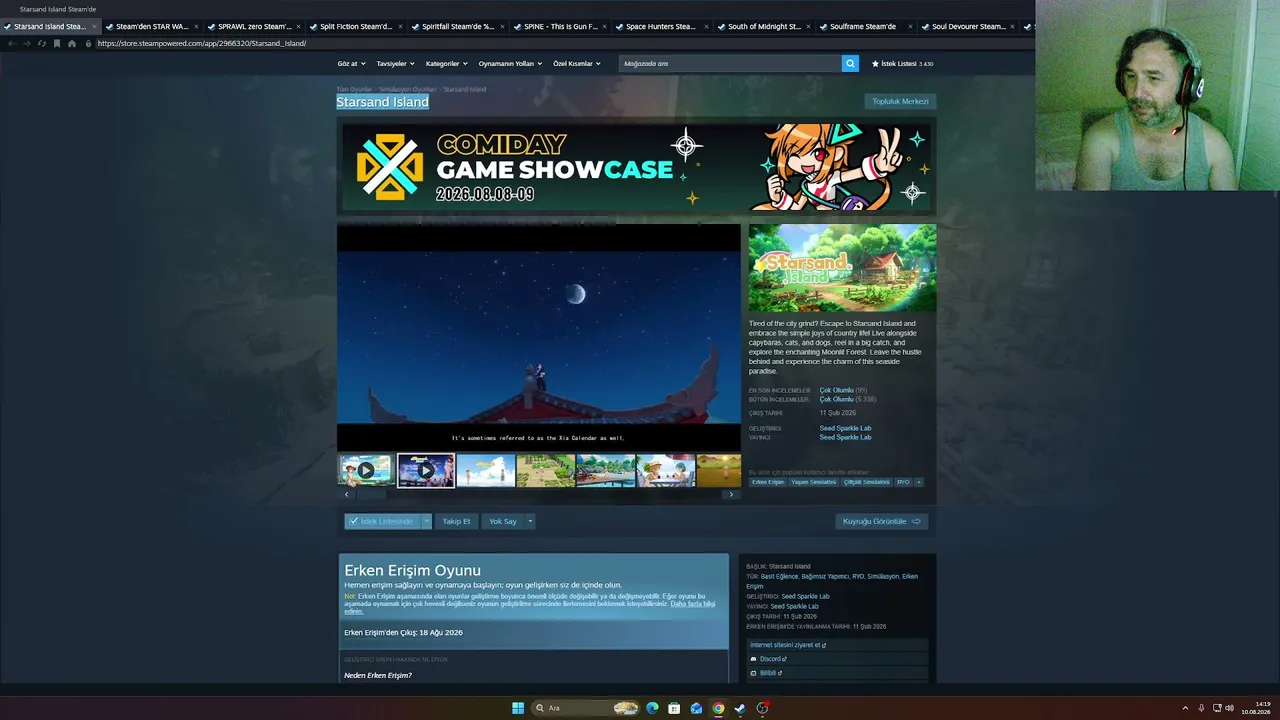Image resolution: width=1280 pixels, height=720 pixels.
Task: Play the first trailer video thumbnail
Action: coord(366,470)
